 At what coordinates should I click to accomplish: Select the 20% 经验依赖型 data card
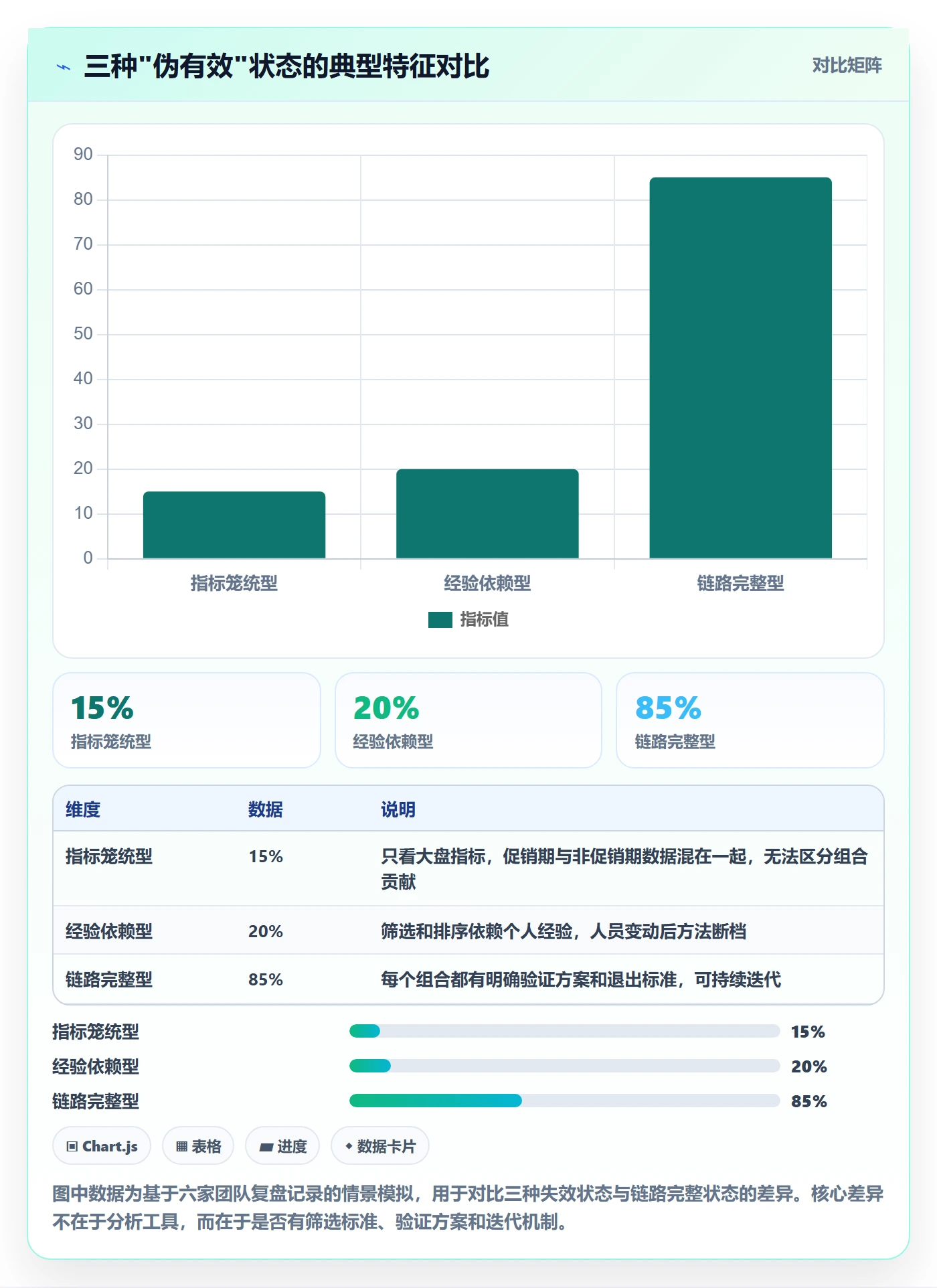[468, 720]
